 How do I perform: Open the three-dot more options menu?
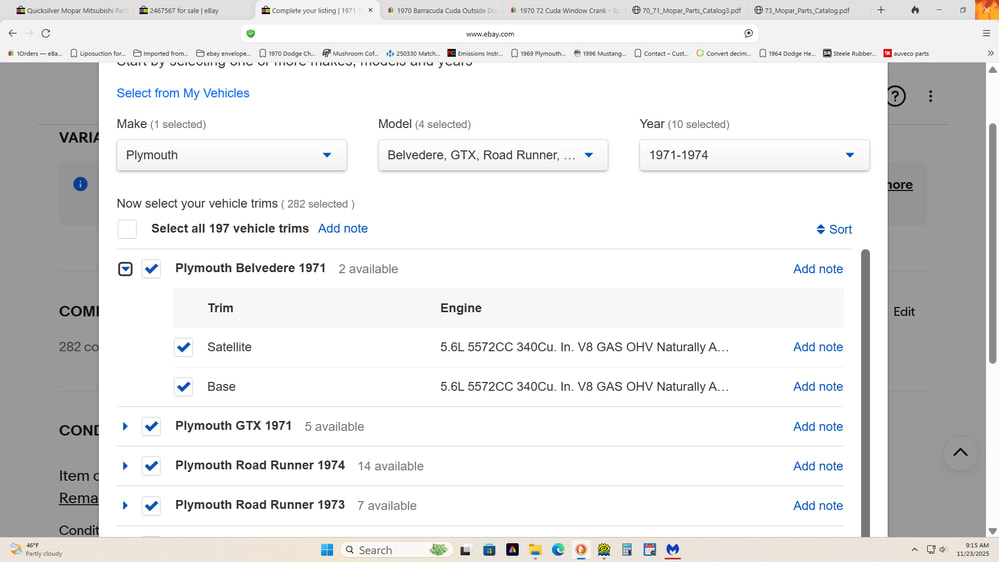(x=930, y=96)
